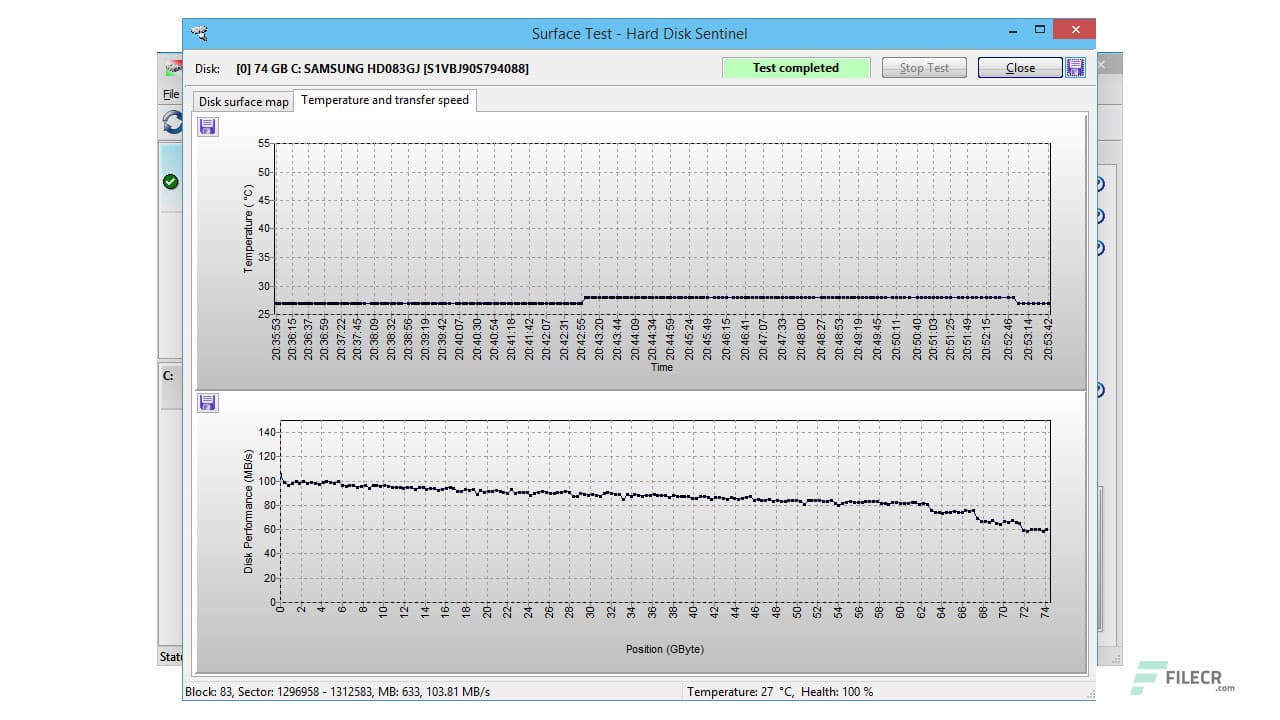Click the Surface Test window title bar icon
The width and height of the screenshot is (1280, 720).
point(200,32)
